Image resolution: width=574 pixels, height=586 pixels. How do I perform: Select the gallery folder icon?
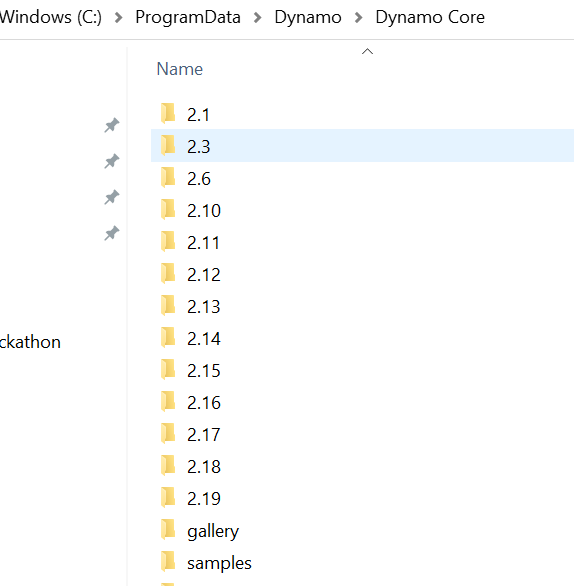point(168,530)
